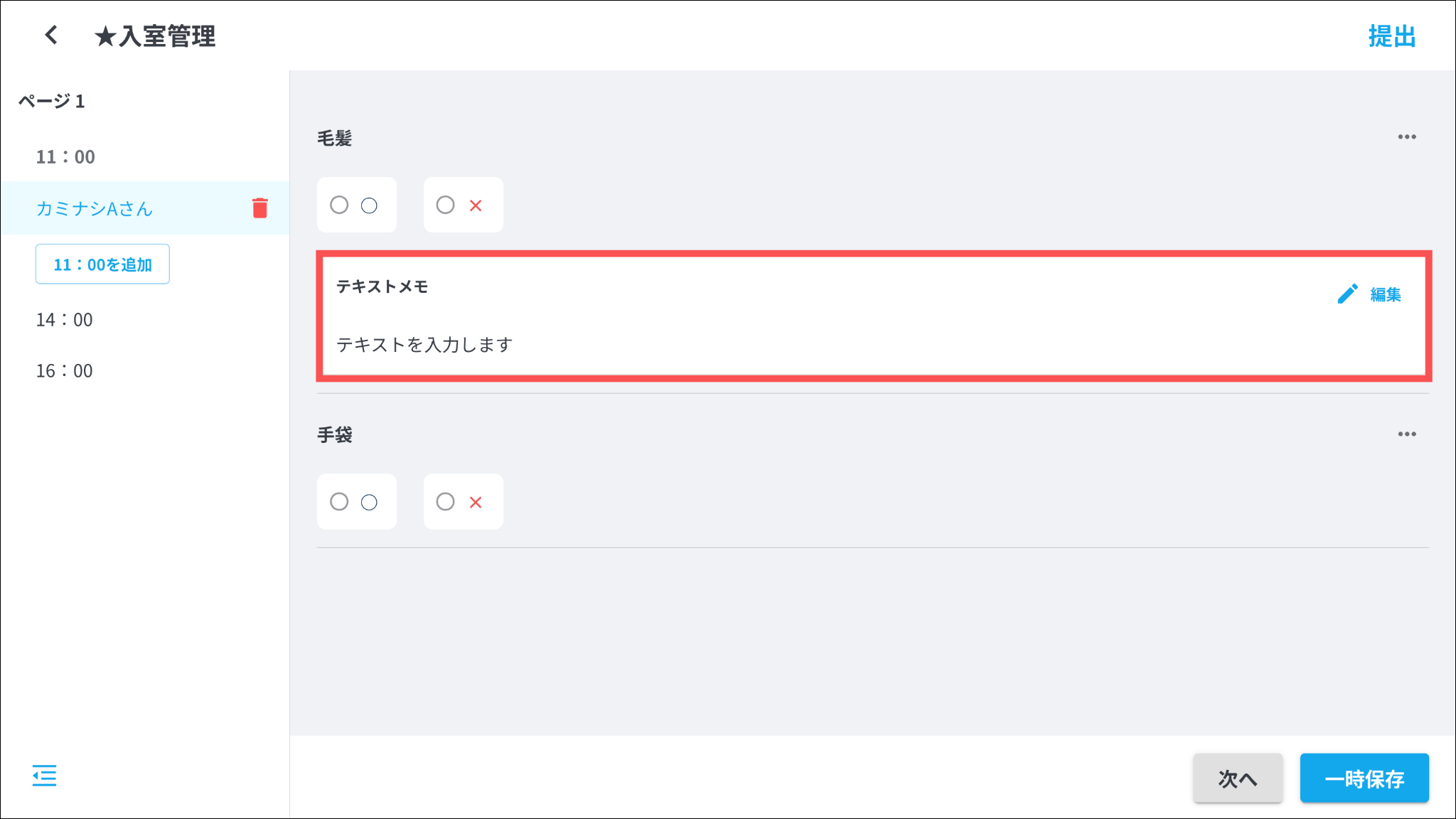Open the 14：00 section in sidebar
Image resolution: width=1456 pixels, height=819 pixels.
[65, 320]
